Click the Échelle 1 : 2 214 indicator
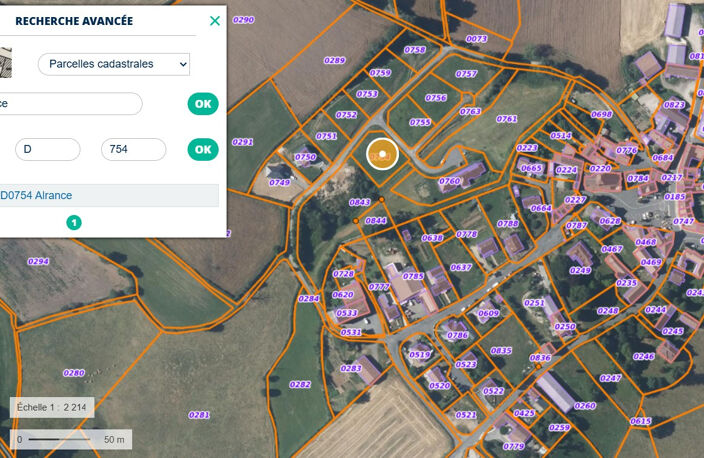704x458 pixels. (52, 407)
